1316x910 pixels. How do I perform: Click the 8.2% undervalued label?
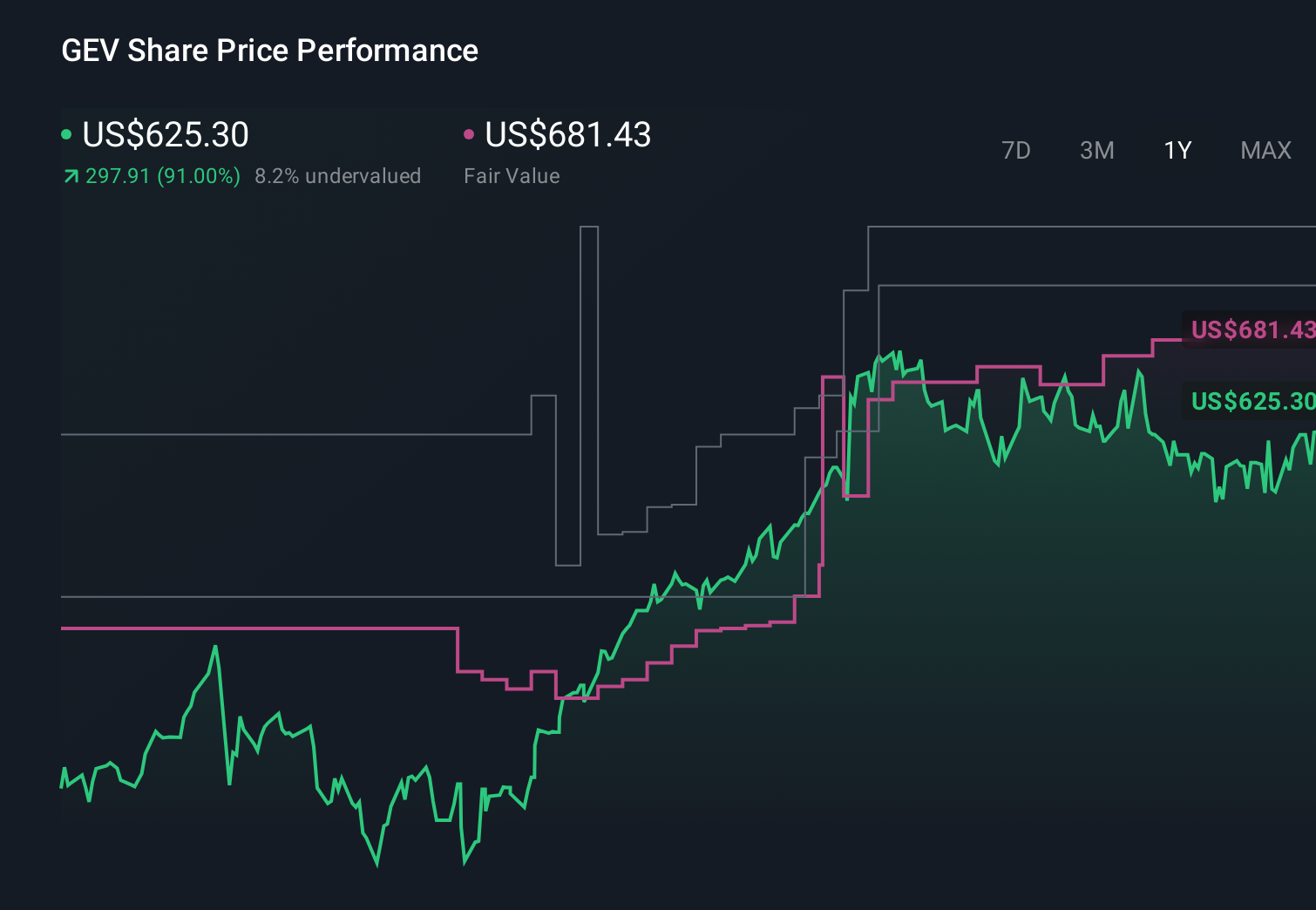pyautogui.click(x=338, y=175)
